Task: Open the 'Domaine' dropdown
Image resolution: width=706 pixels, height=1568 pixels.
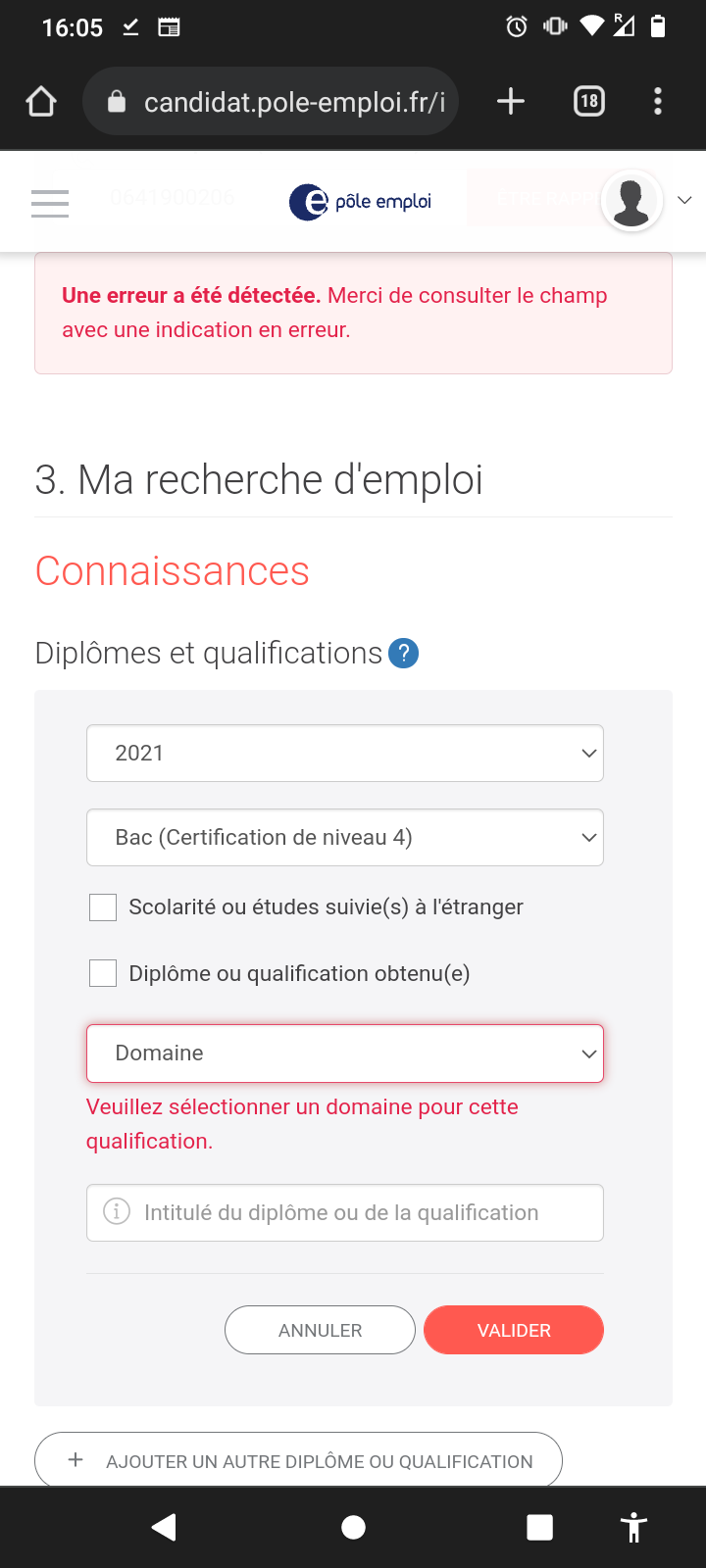Action: (345, 1053)
